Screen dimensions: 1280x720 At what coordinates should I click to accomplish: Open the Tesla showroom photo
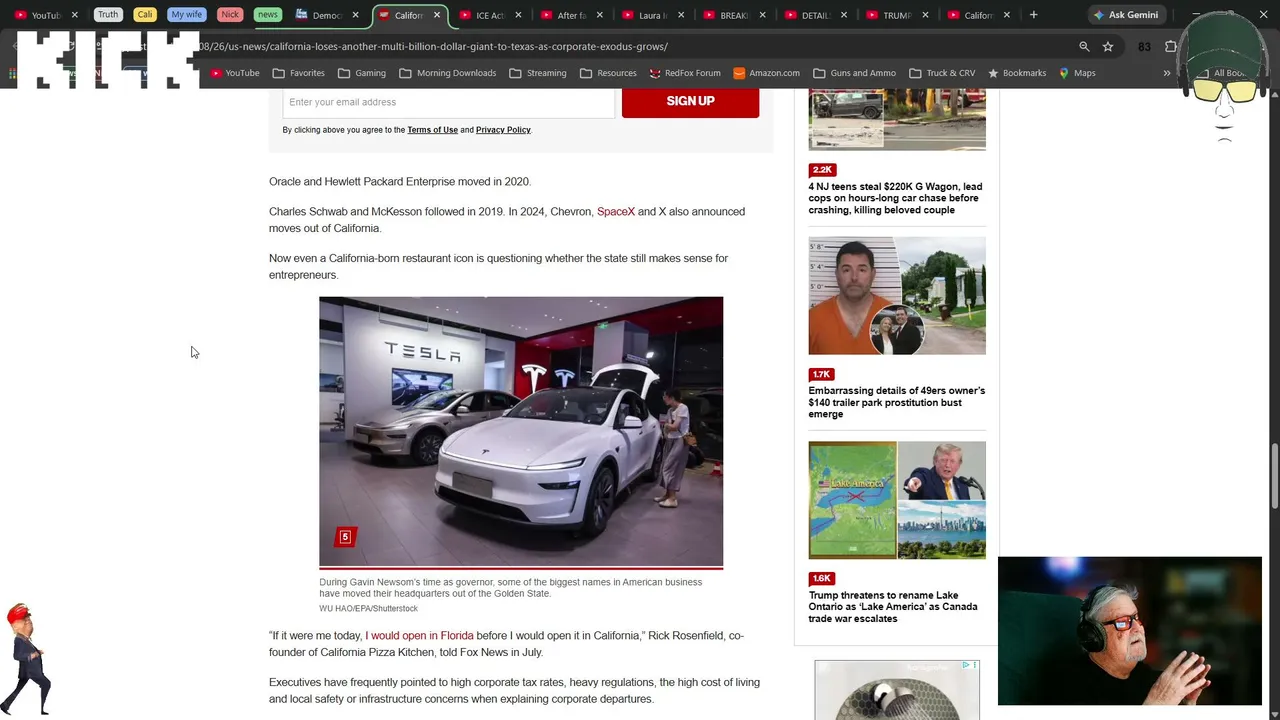[x=521, y=431]
